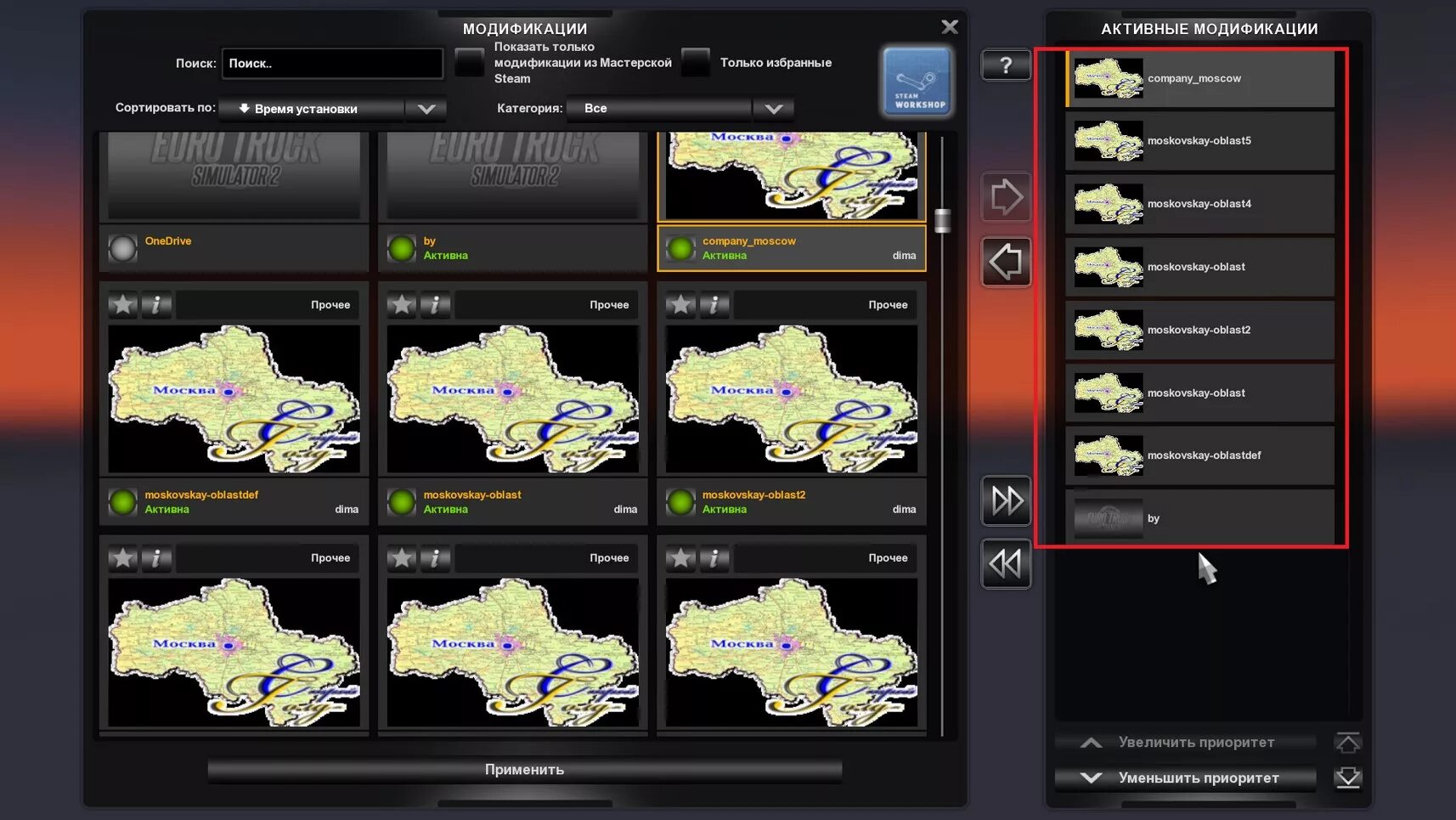Open Сортировать по dropdown Время установки
Viewport: 1456px width, 820px height.
point(332,109)
